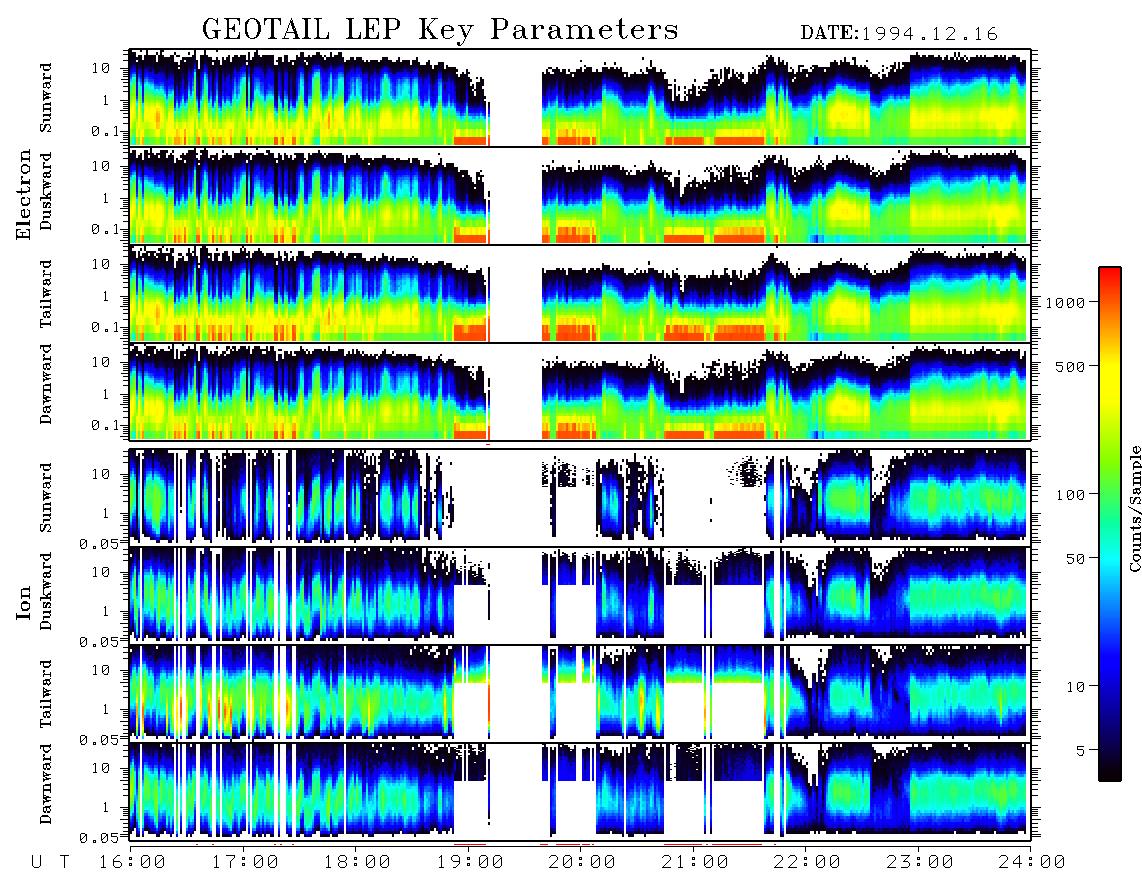The width and height of the screenshot is (1142, 880).
Task: Select the Electron "Sunward" panel label
Action: tap(46, 98)
